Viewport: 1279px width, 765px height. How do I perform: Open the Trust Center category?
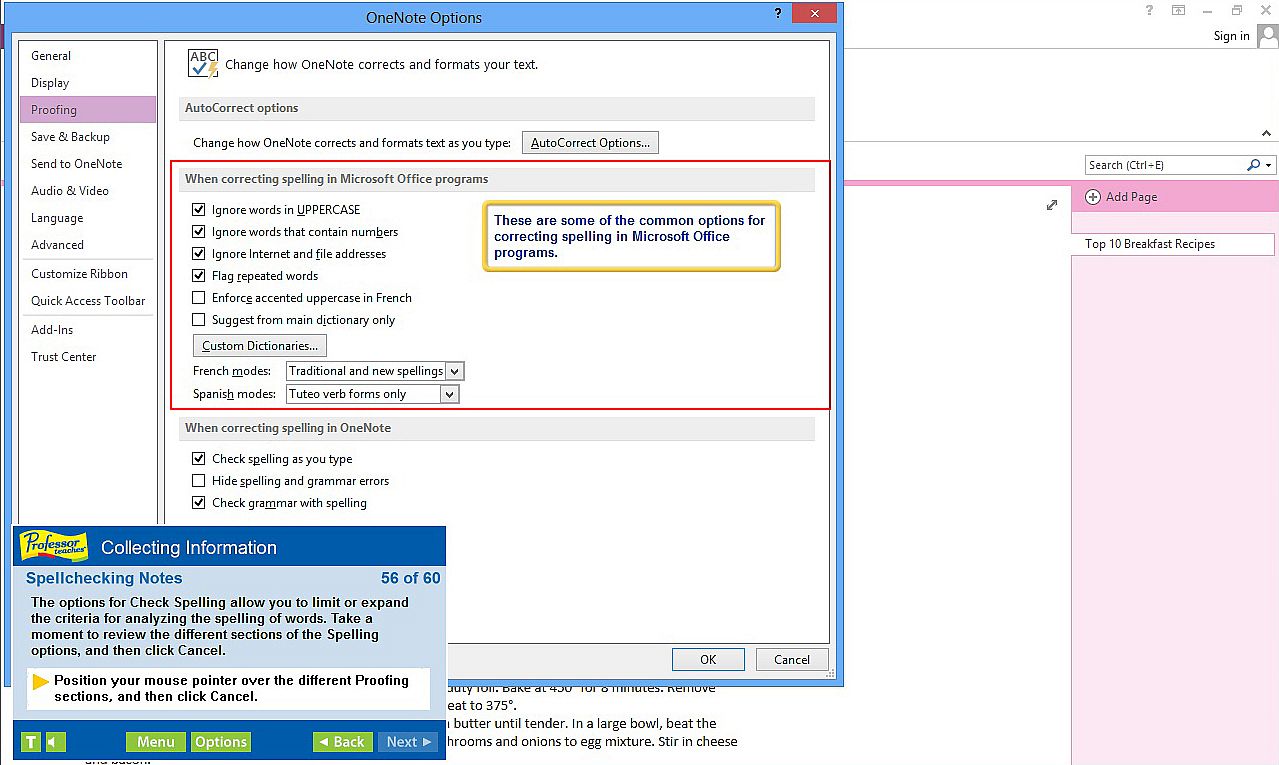[87, 357]
